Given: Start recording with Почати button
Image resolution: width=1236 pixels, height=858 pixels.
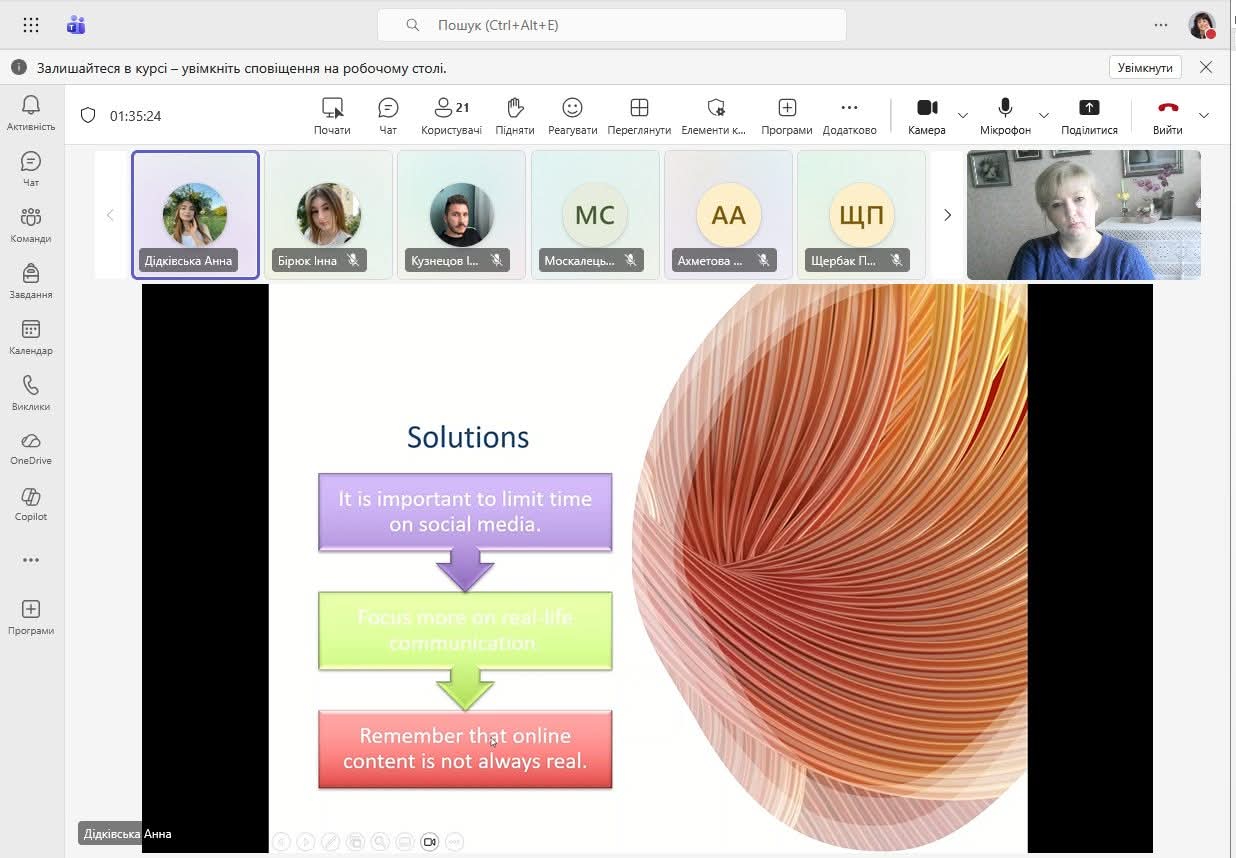Looking at the screenshot, I should pos(332,115).
